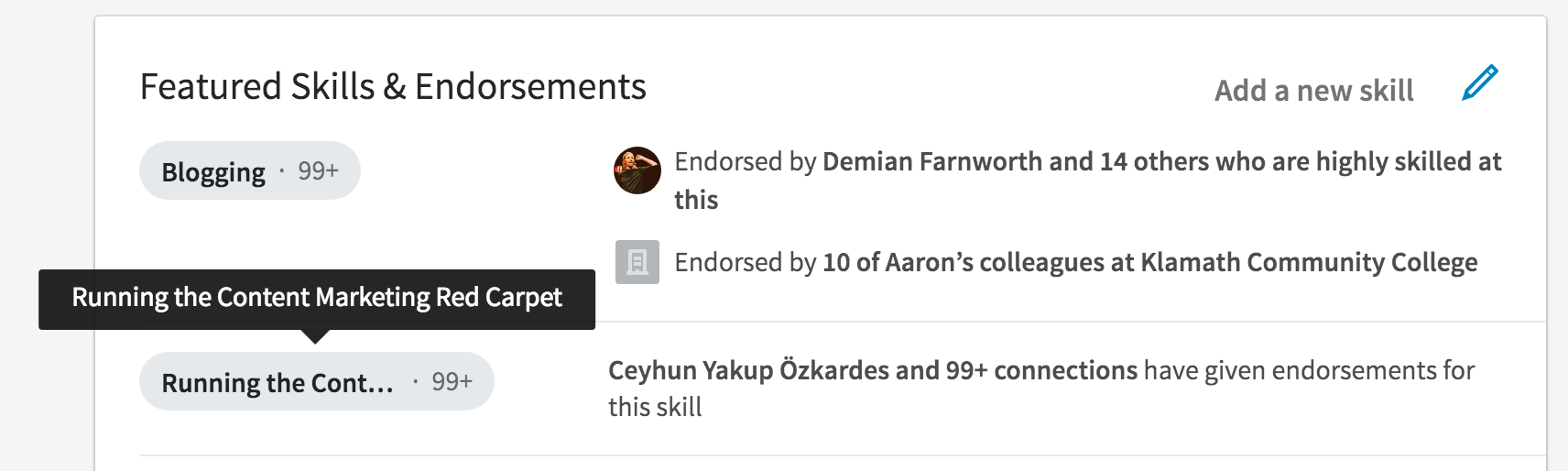Click the this skill text

(x=655, y=407)
